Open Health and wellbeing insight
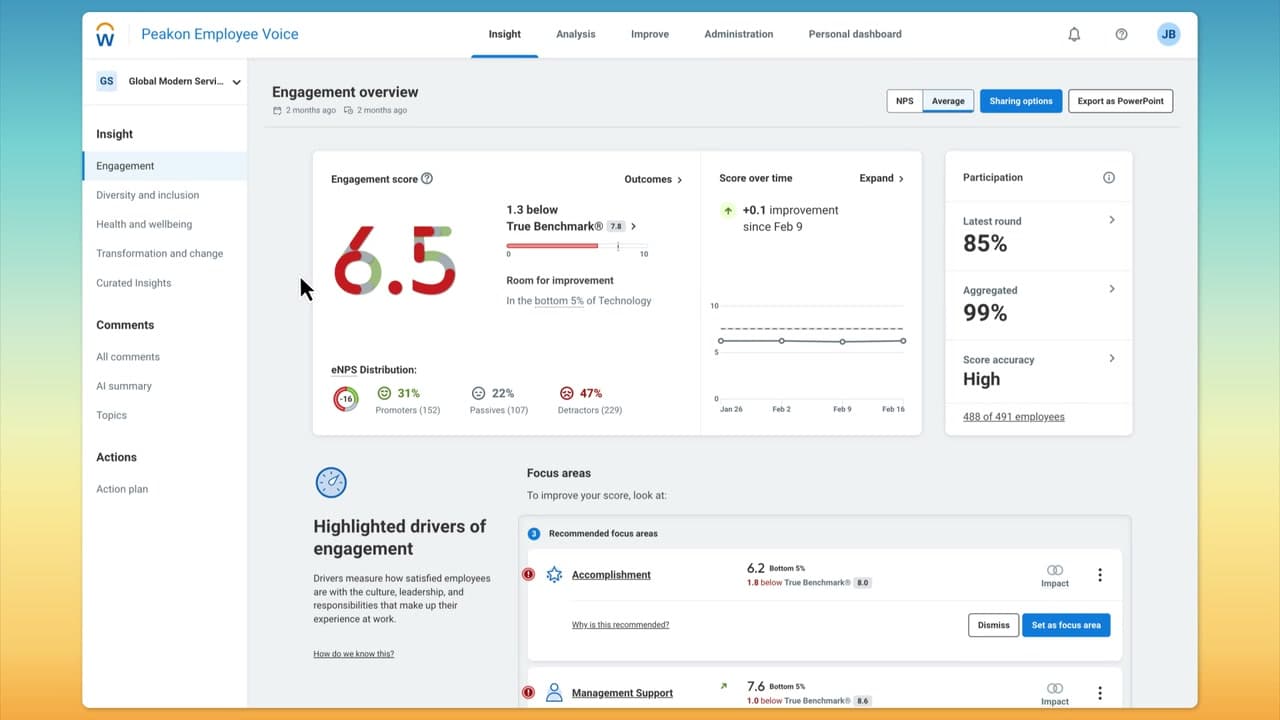The image size is (1280, 720). pos(144,224)
